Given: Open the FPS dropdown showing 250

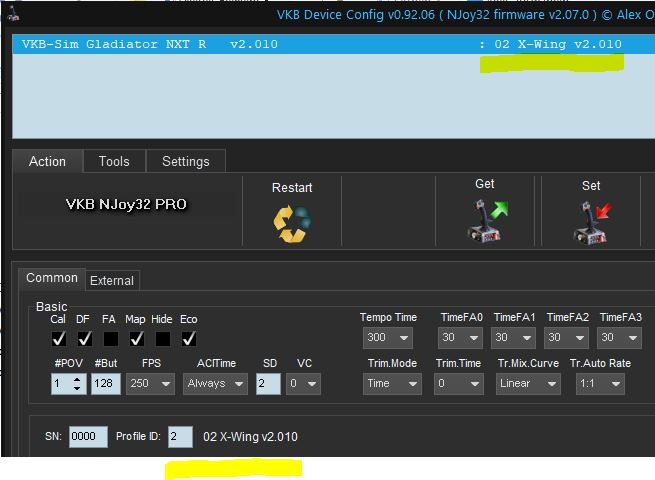Looking at the screenshot, I should [150, 383].
